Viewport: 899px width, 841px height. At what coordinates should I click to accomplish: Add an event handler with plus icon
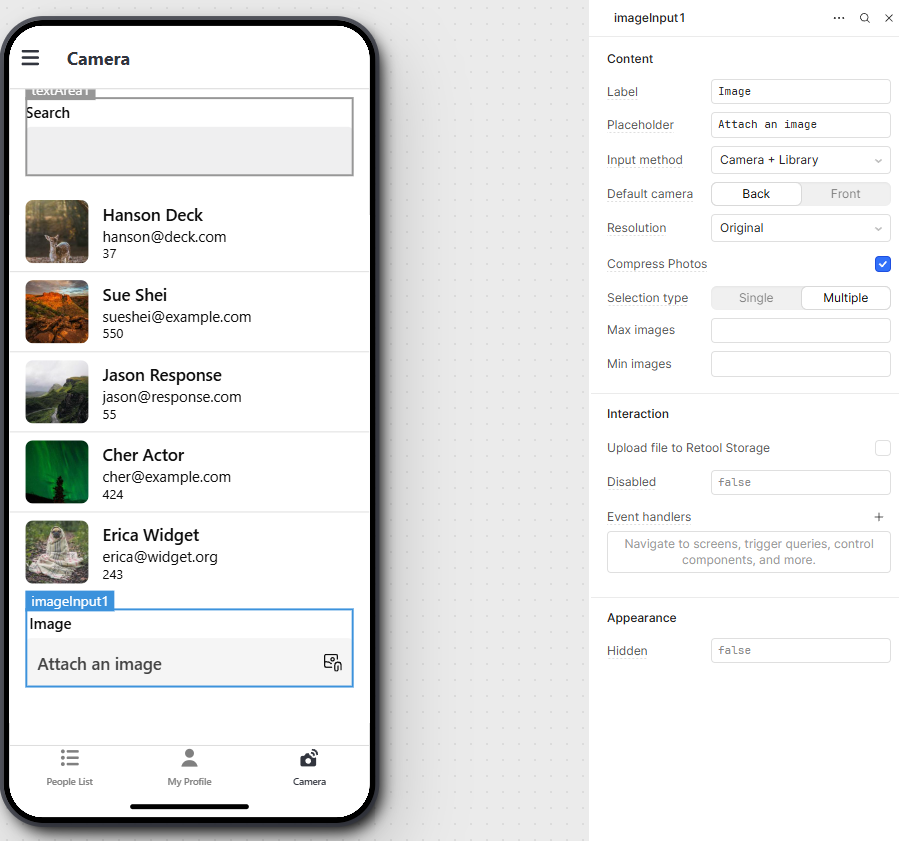tap(879, 517)
